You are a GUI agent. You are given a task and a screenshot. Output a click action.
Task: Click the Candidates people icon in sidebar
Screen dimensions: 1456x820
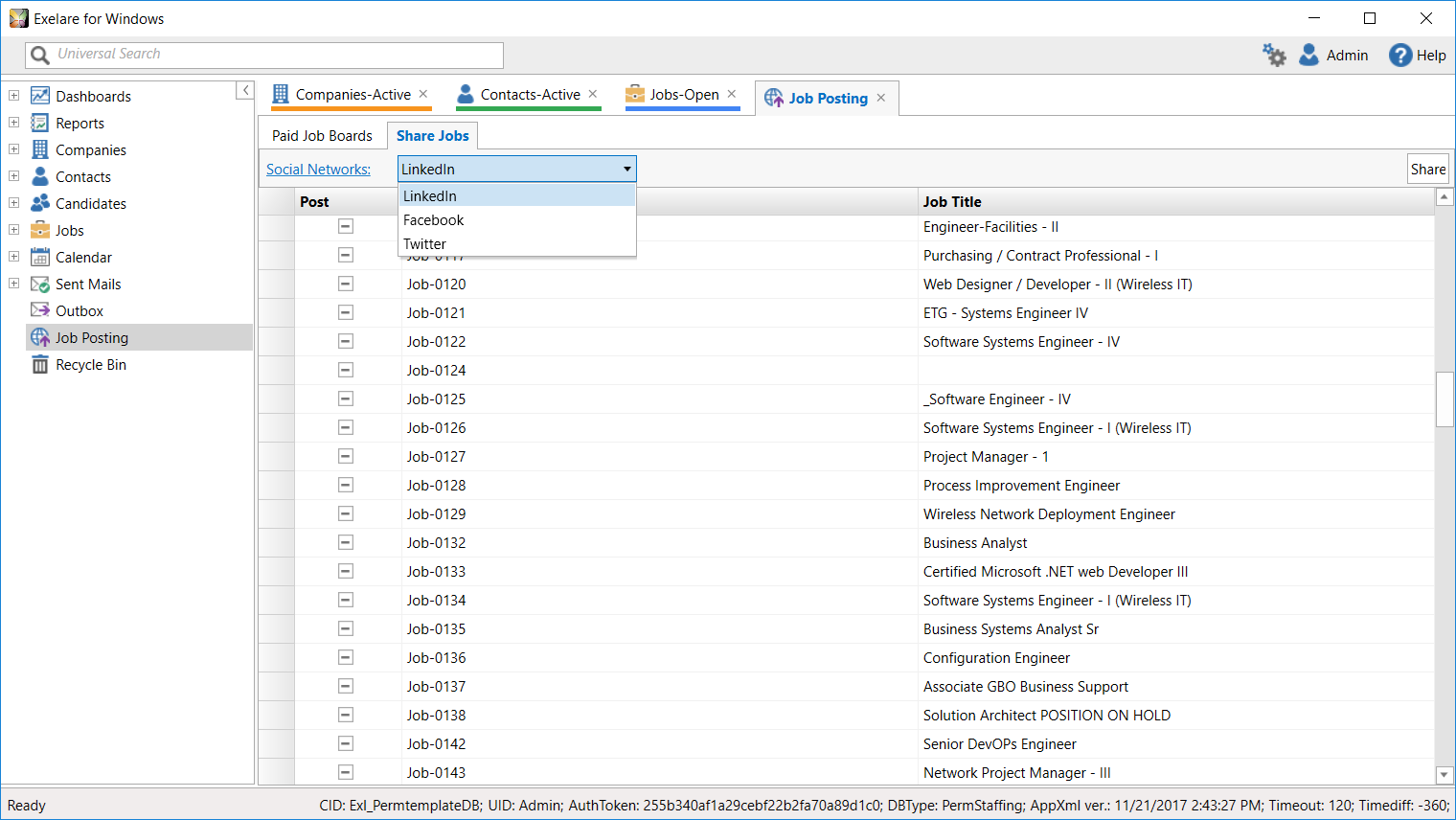coord(40,203)
